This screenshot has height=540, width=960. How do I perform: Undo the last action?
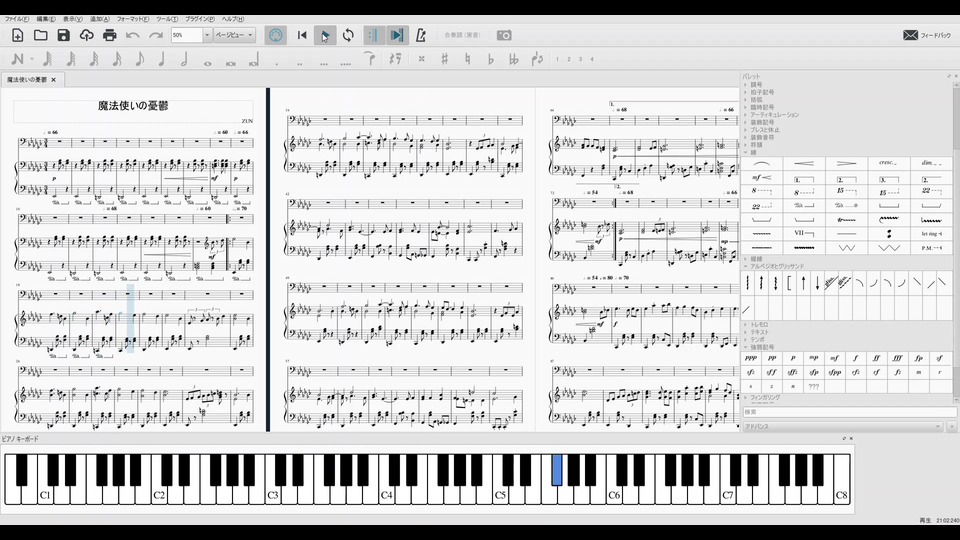(x=133, y=36)
